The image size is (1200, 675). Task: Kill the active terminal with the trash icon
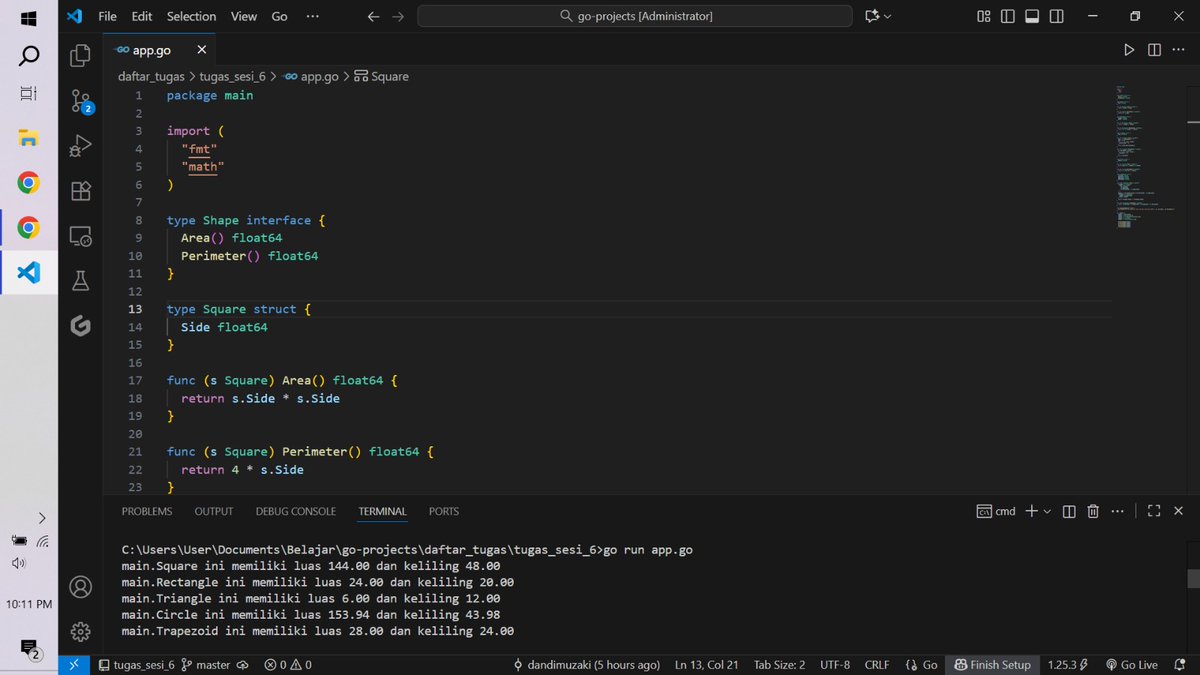[1091, 511]
